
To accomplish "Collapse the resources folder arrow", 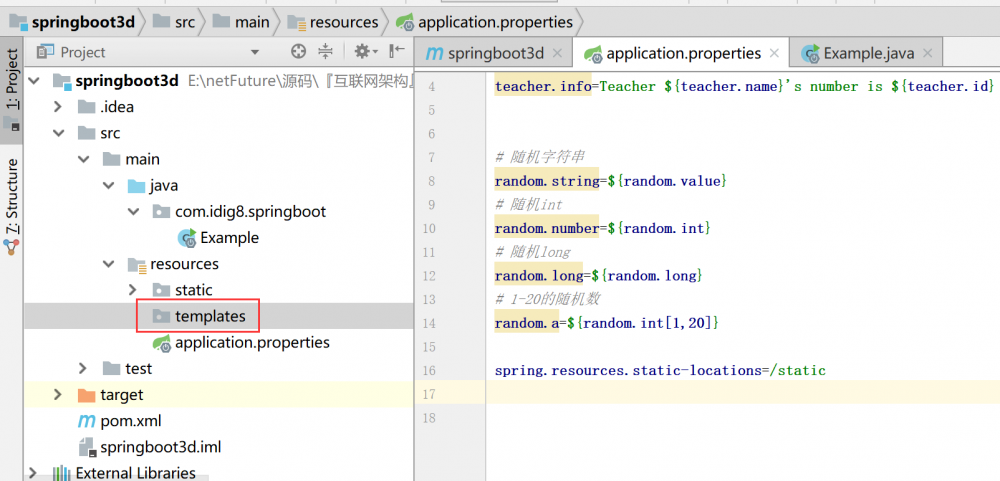I will click(x=108, y=263).
